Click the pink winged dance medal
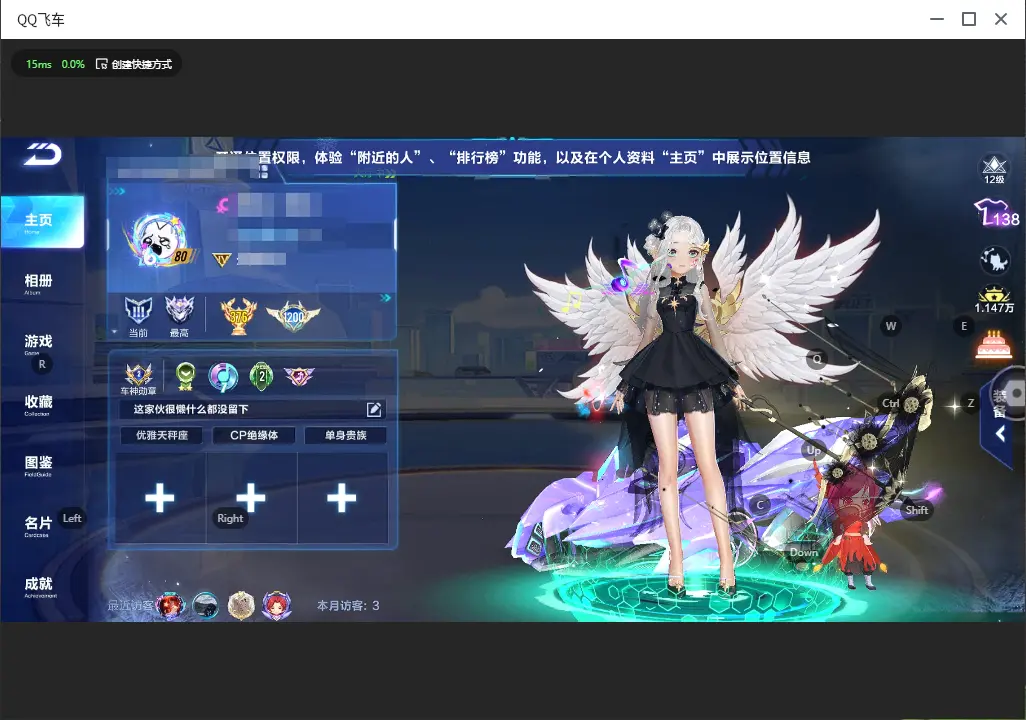1026x720 pixels. point(299,376)
